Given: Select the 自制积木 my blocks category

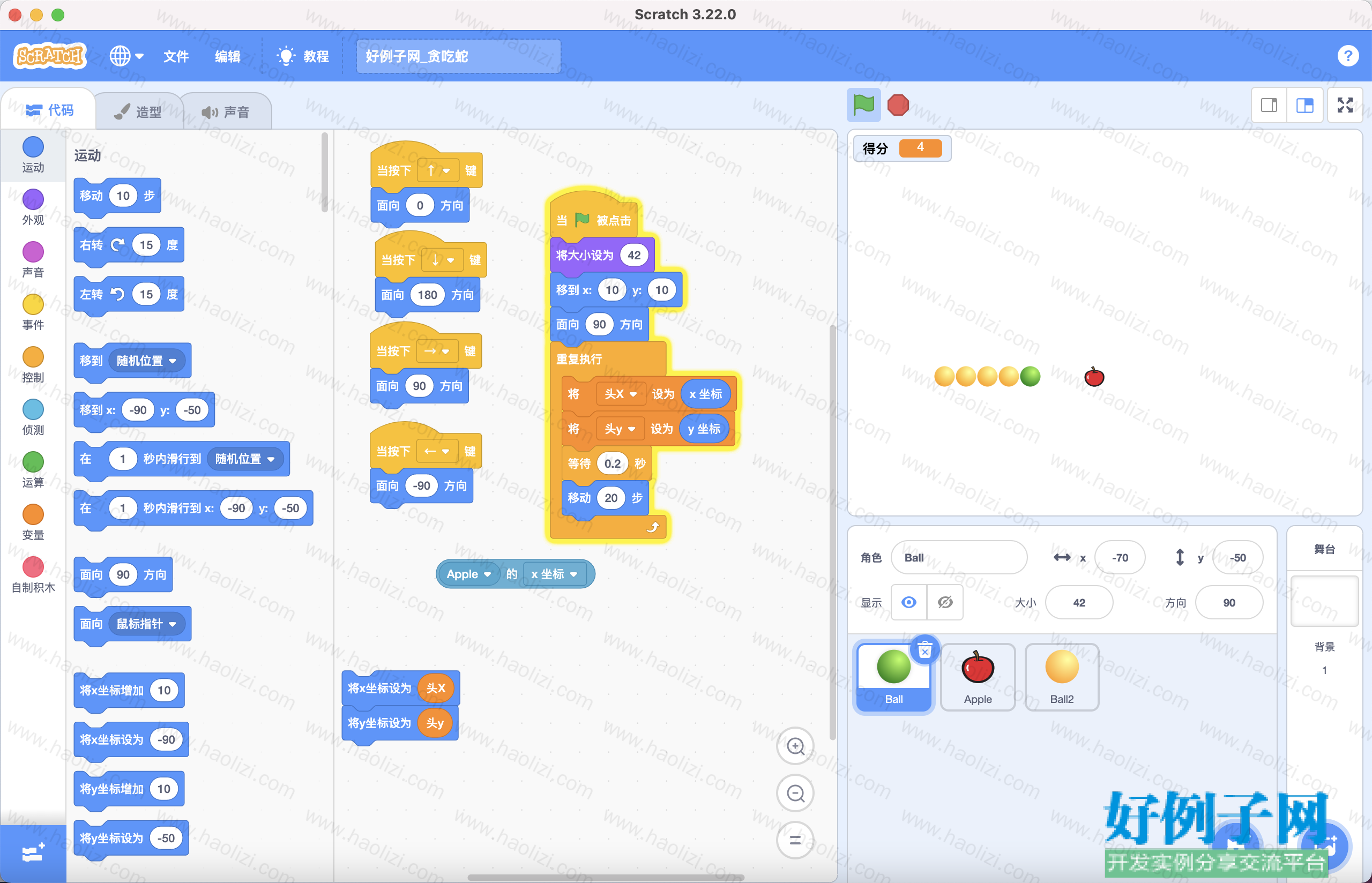Looking at the screenshot, I should click(x=33, y=575).
